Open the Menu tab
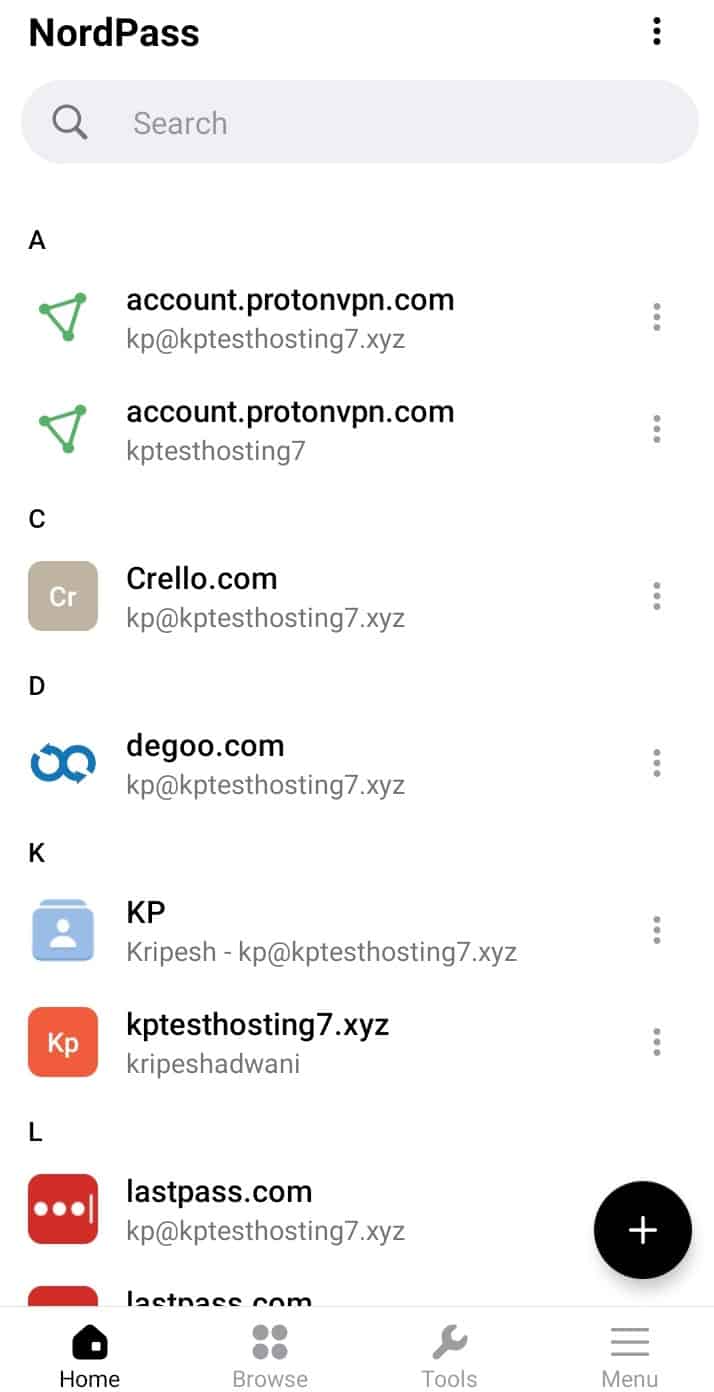 coord(629,1355)
